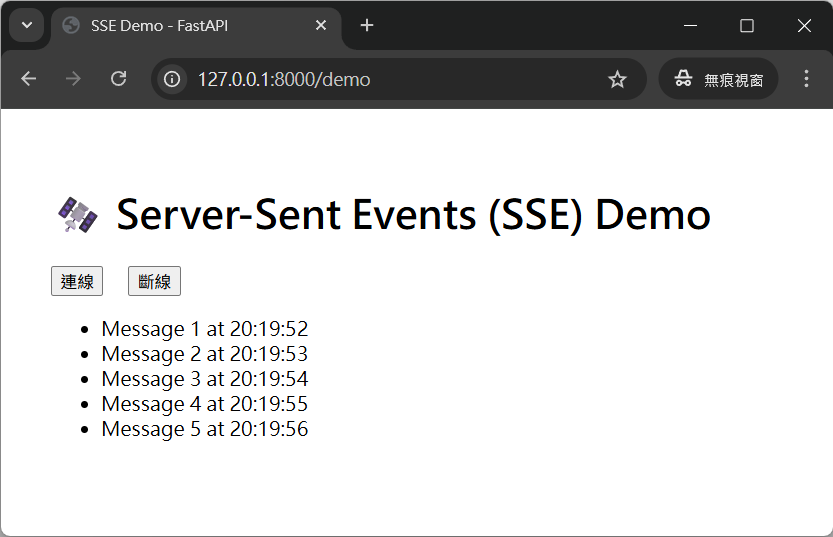Viewport: 833px width, 537px height.
Task: Select the SSE Demo - FastAPI tab
Action: coord(180,26)
